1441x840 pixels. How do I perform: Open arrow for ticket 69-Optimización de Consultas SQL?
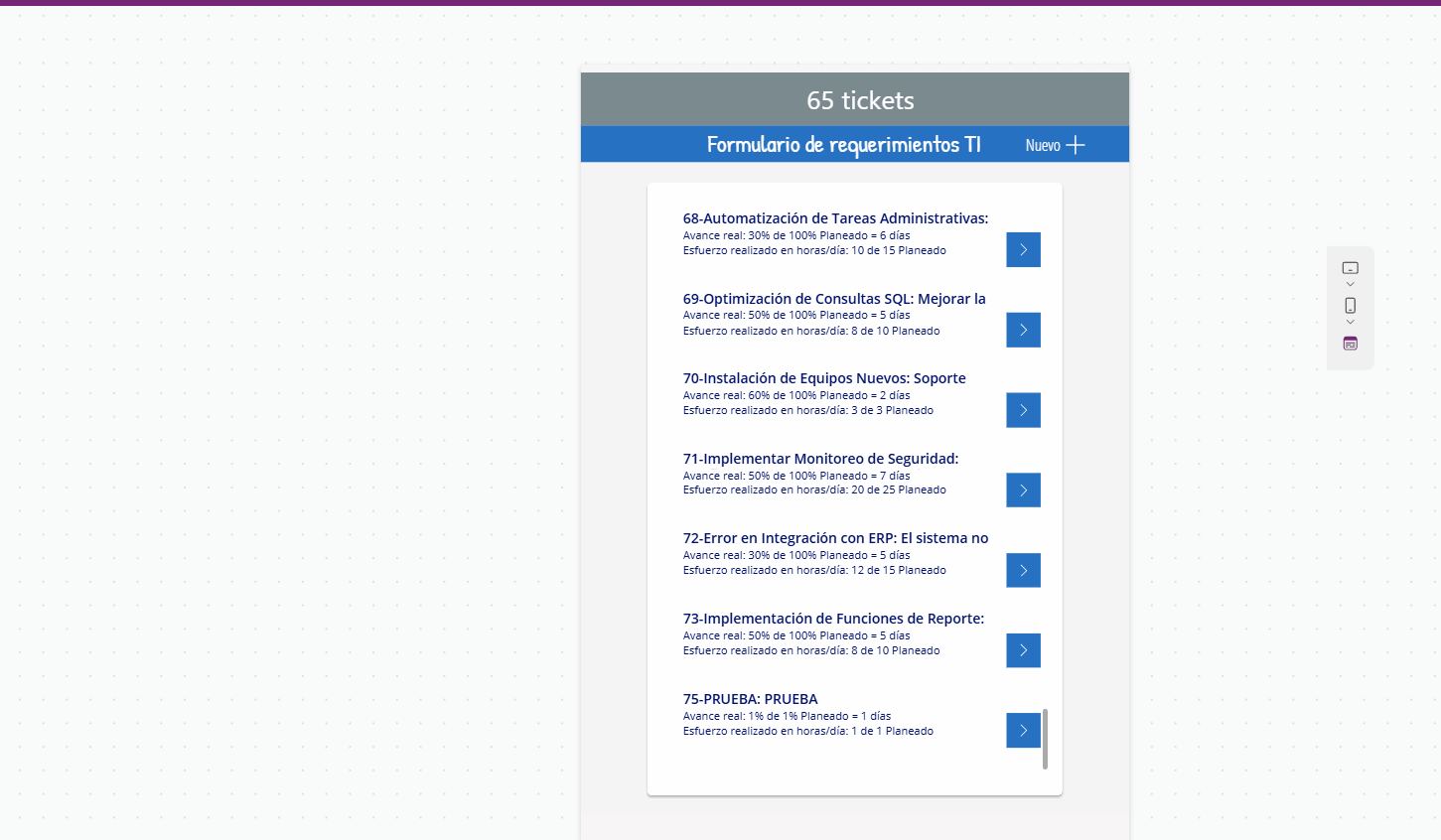(x=1023, y=330)
